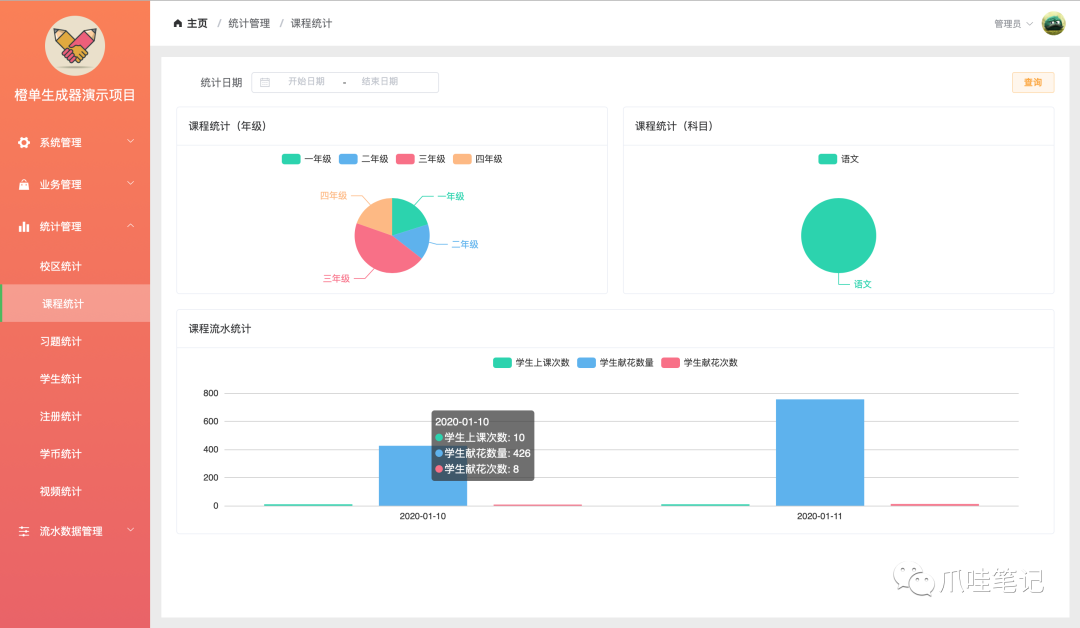
Task: Click the 课程统计（年级） card title
Action: click(x=227, y=126)
